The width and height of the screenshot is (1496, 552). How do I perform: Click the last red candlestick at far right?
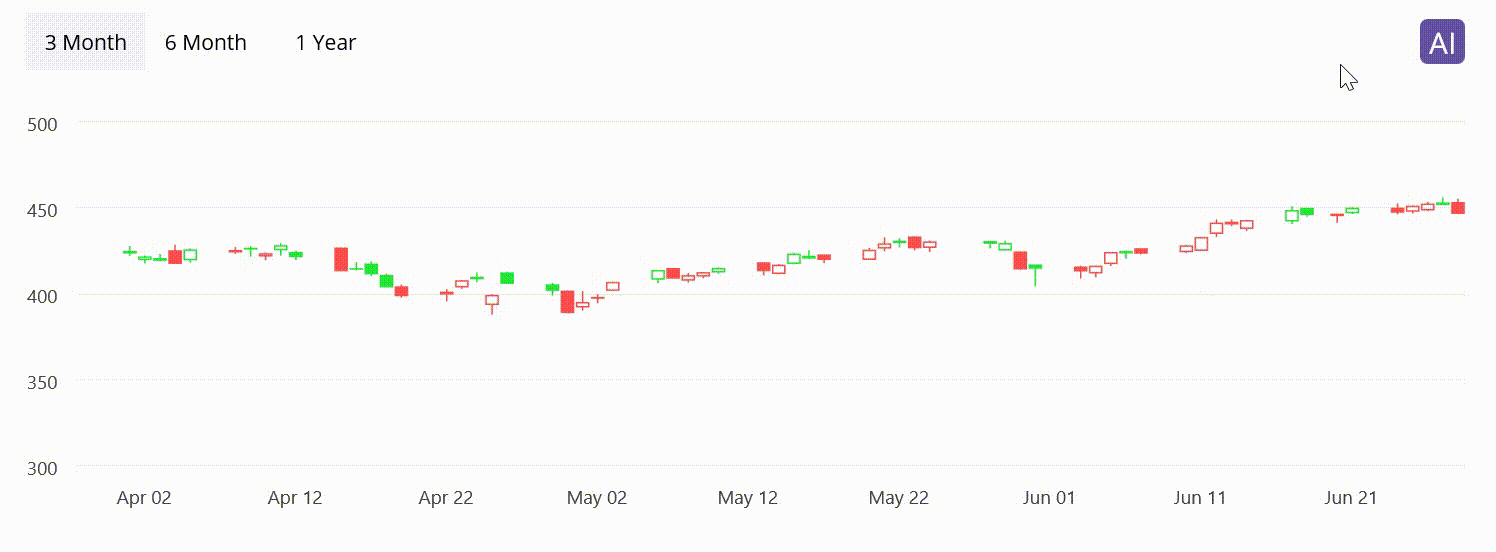[x=1458, y=208]
